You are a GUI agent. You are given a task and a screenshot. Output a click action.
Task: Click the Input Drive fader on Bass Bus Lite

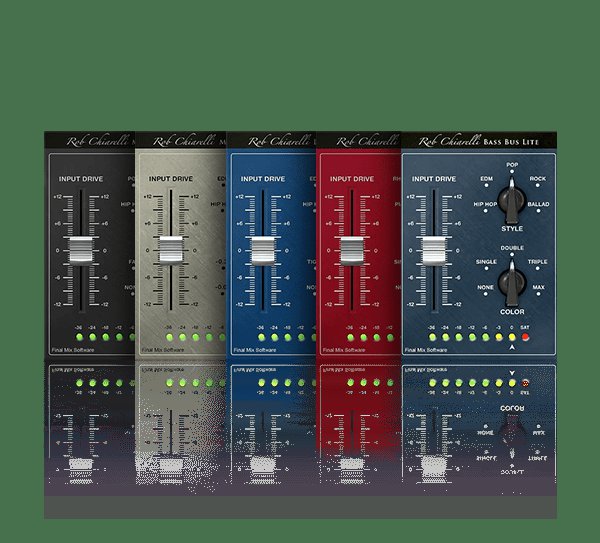click(x=434, y=251)
